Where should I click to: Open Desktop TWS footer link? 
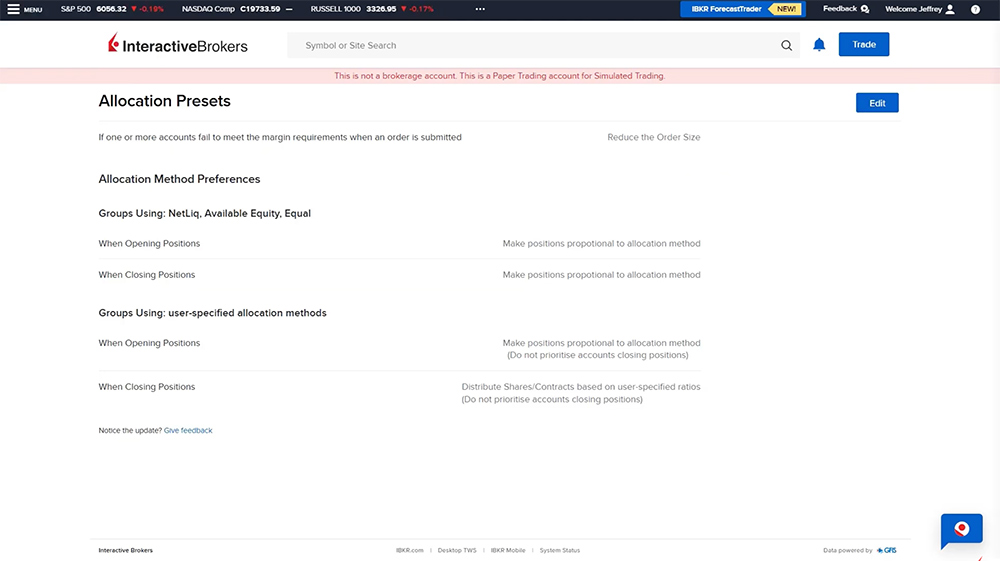(457, 550)
